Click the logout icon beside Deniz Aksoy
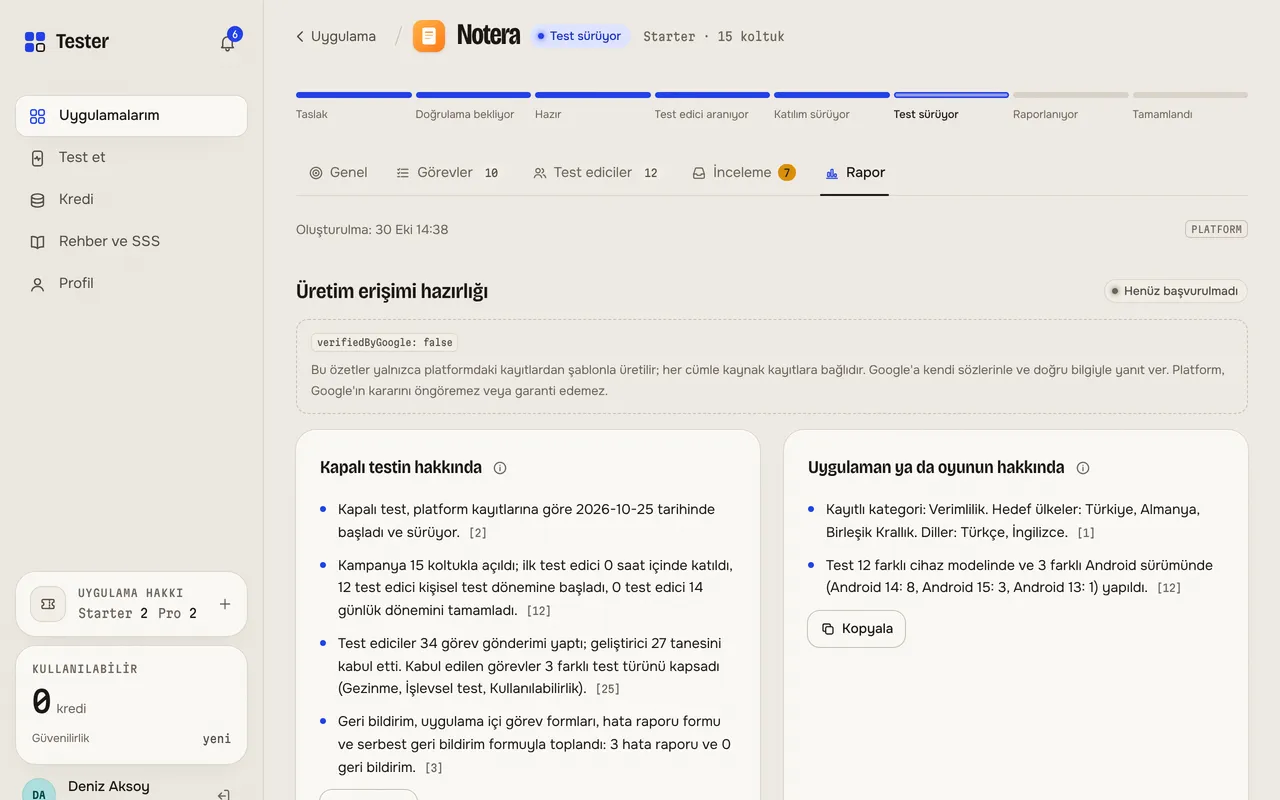1280x800 pixels. click(224, 795)
